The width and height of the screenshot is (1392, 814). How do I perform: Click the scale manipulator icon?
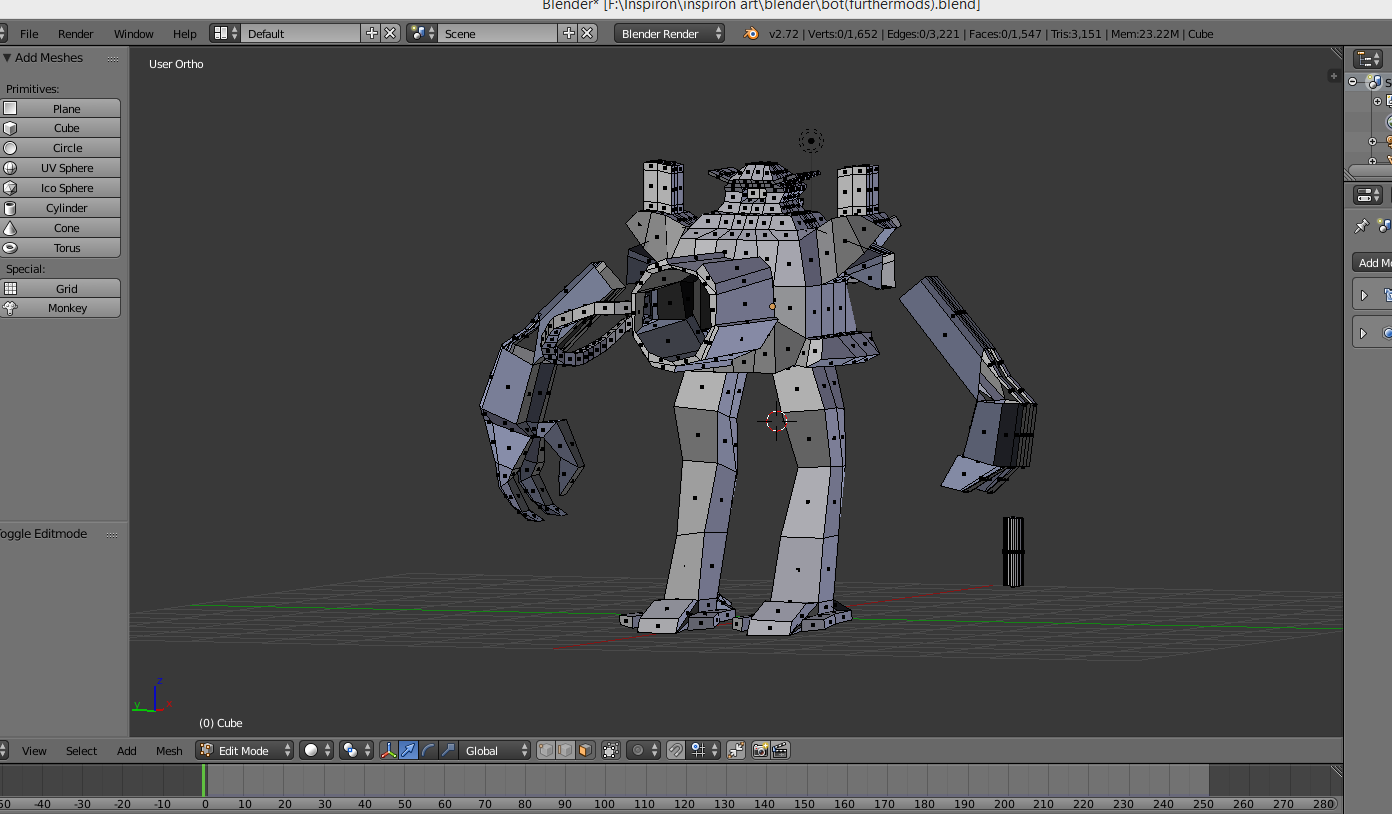(x=448, y=750)
